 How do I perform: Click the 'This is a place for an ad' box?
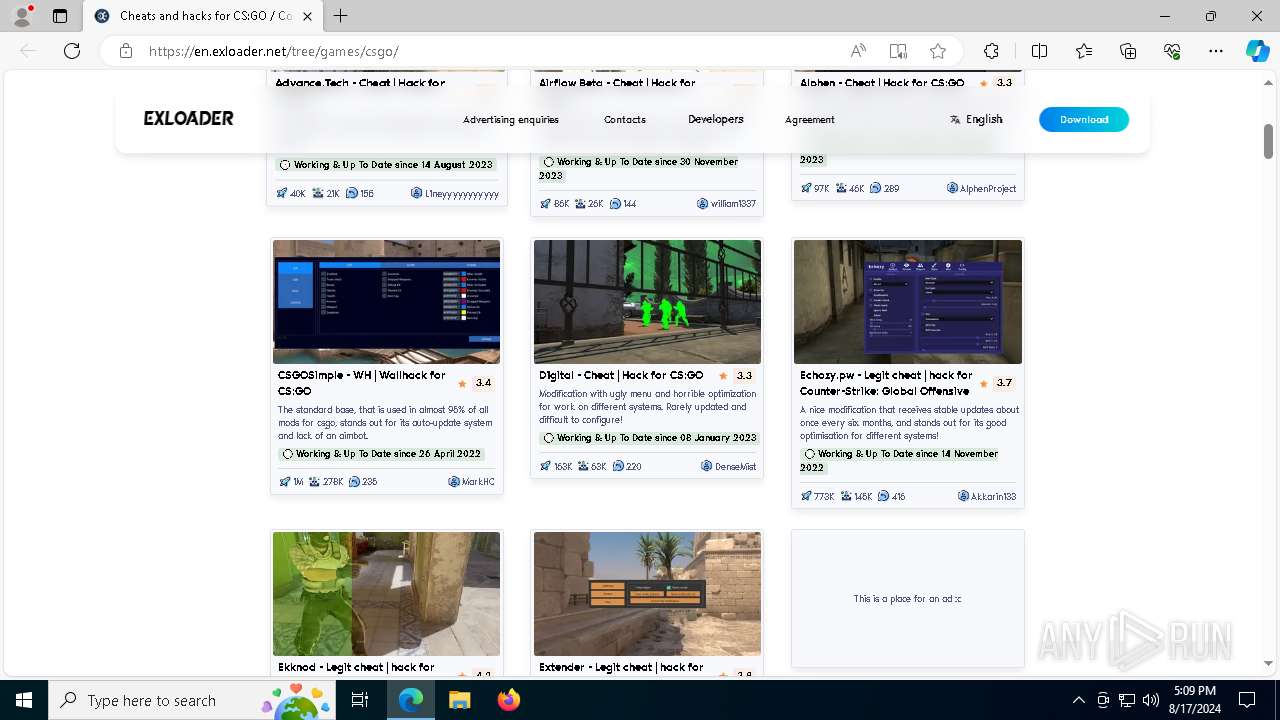(x=908, y=599)
